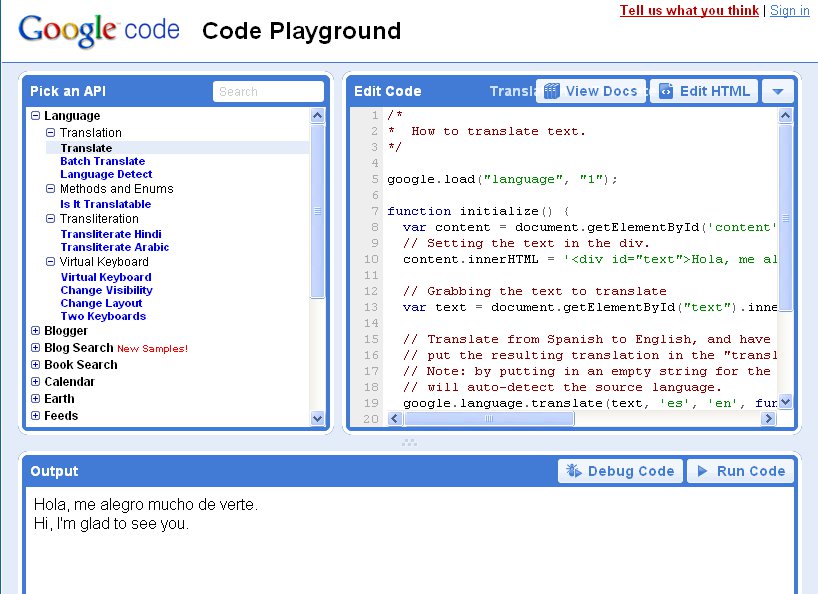
Task: Open the Is It Translatable sample
Action: 106,204
